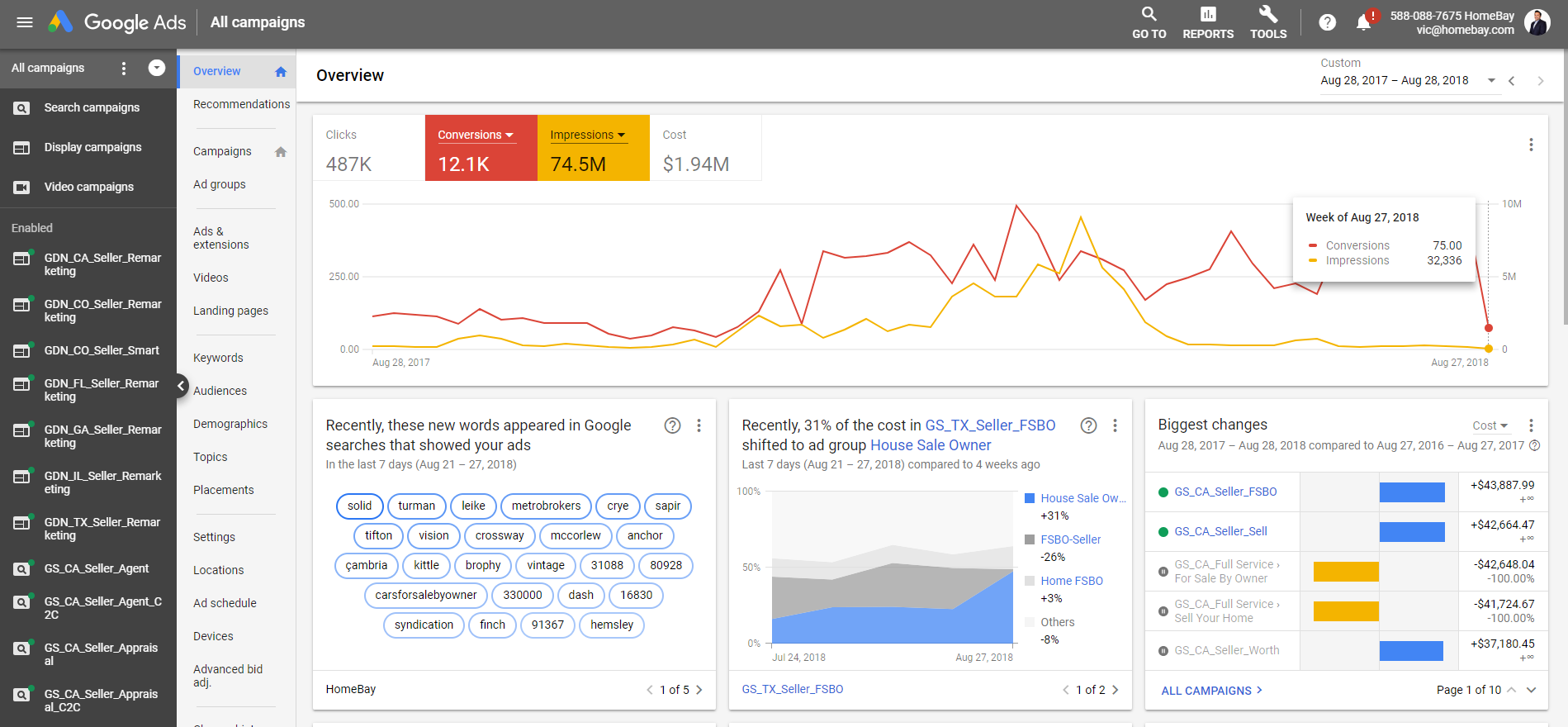Open the Reports icon
1568x727 pixels.
pyautogui.click(x=1207, y=15)
